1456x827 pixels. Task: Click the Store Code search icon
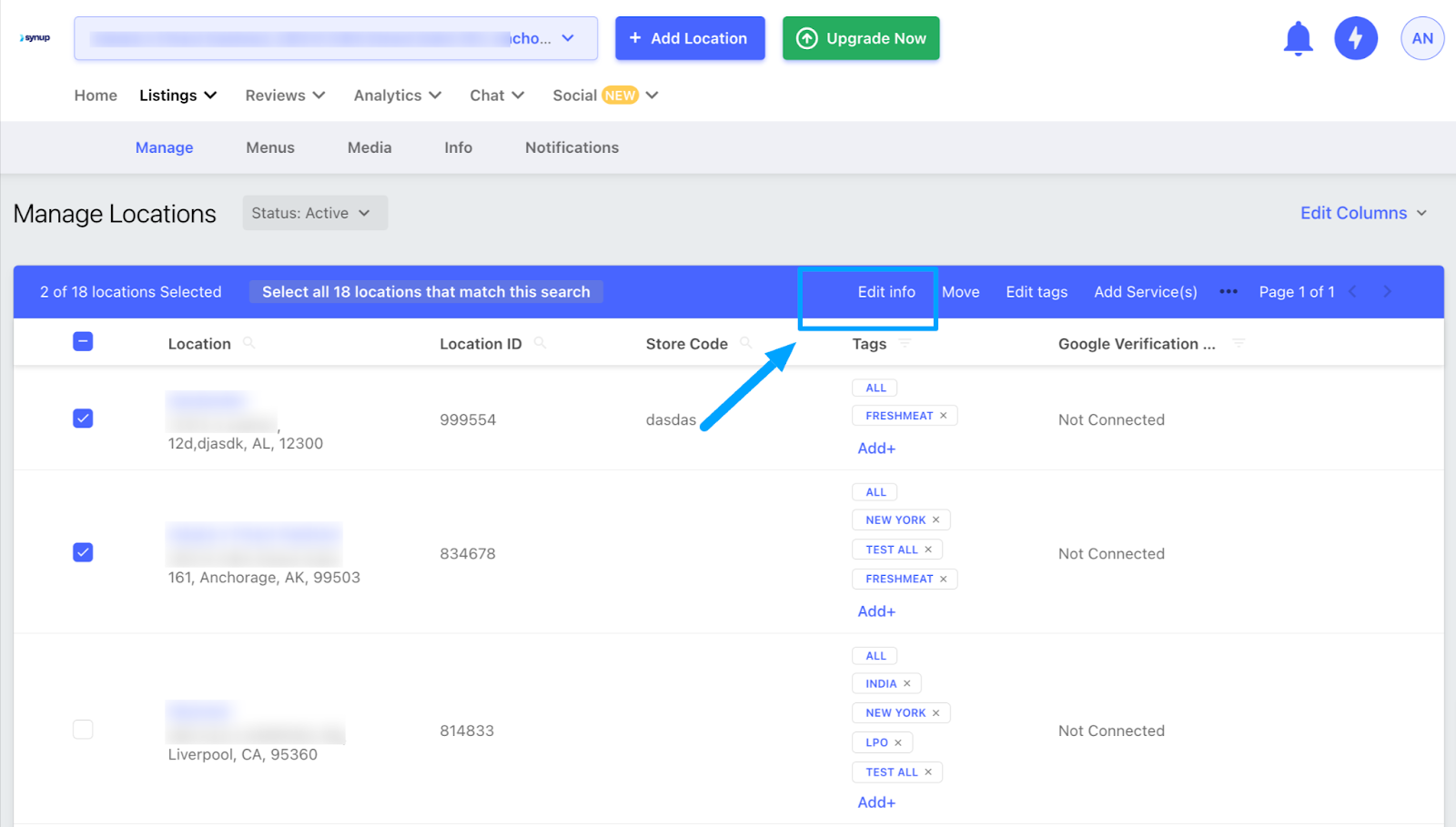click(x=746, y=343)
